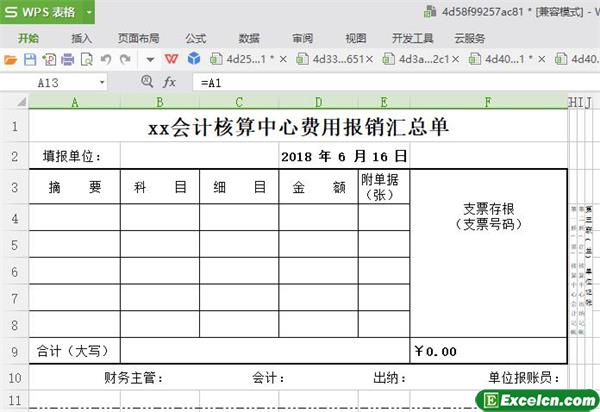Select row 1 header
The image size is (600, 412).
click(x=15, y=126)
